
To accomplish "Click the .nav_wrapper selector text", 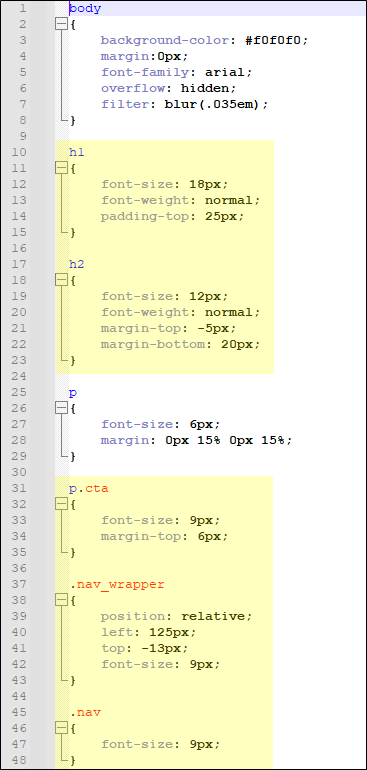I will tap(117, 584).
